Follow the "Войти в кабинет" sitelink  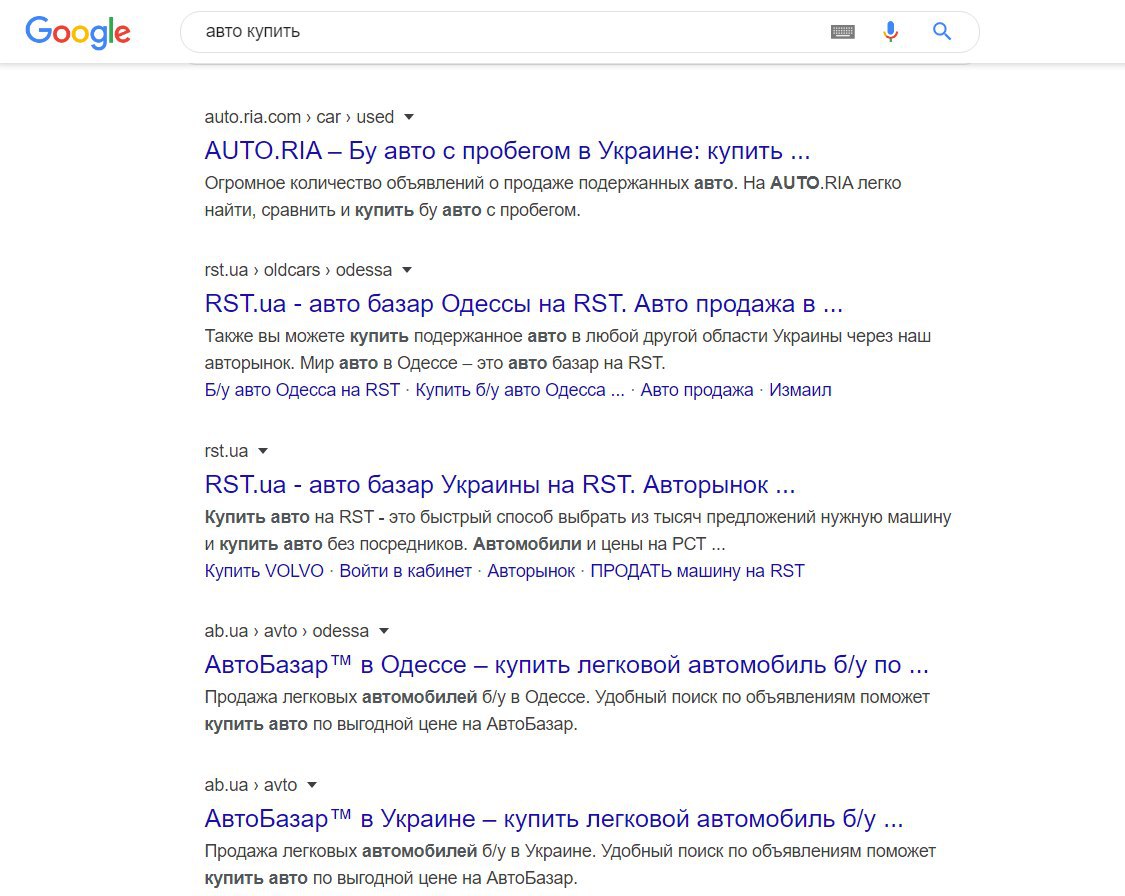[405, 571]
